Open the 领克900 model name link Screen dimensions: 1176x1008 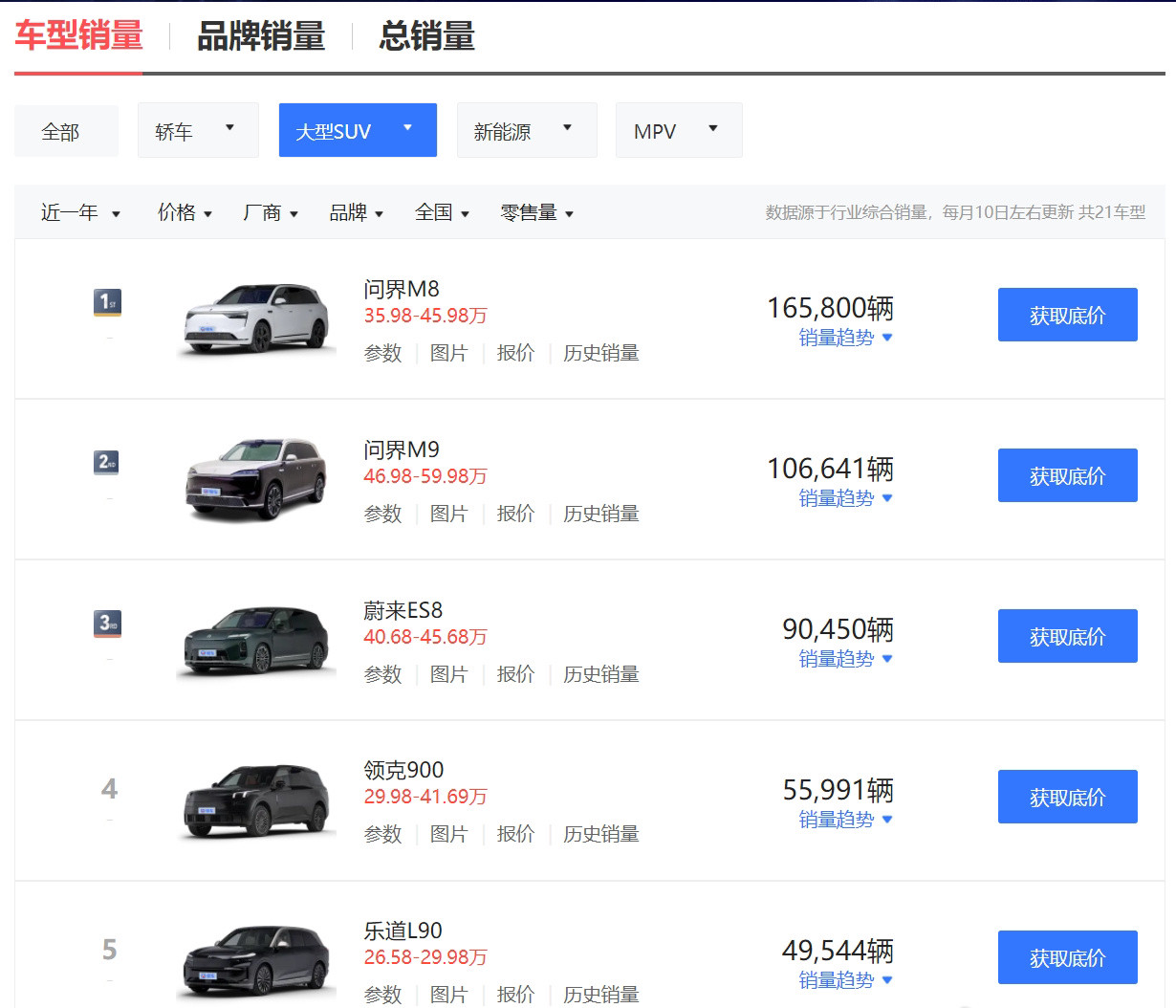click(403, 770)
